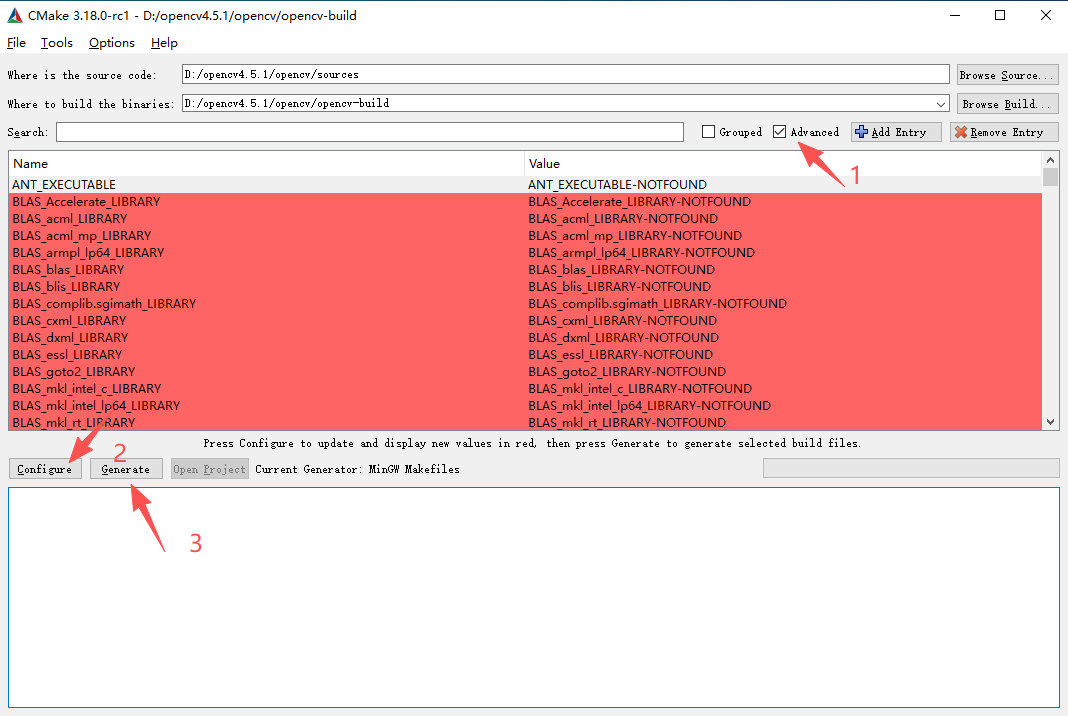The height and width of the screenshot is (716, 1068).
Task: Edit the BLAS_acml_mp_LIBRARY-NOTFOUND value
Action: point(635,236)
